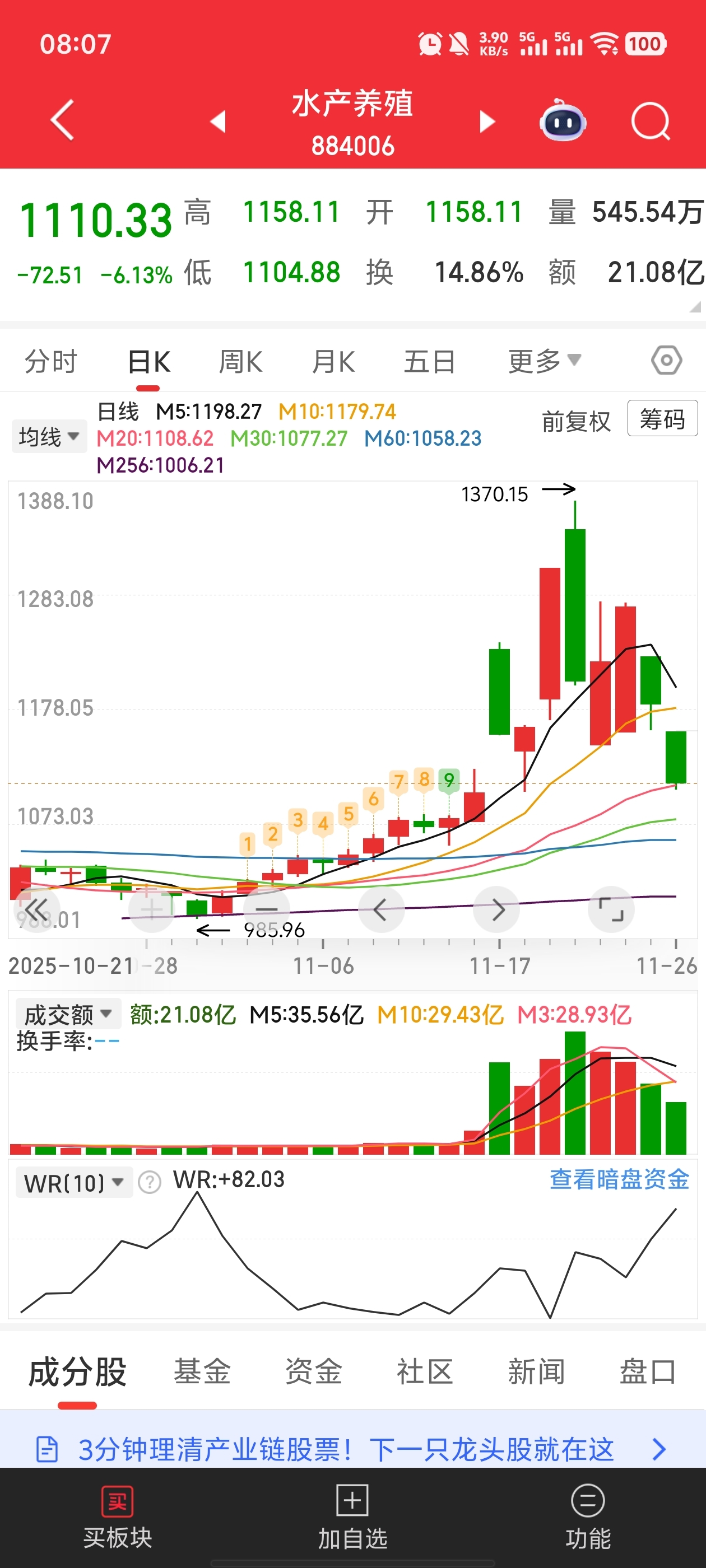This screenshot has width=706, height=1568.
Task: Tap the alarm clock status icon
Action: pos(429,44)
